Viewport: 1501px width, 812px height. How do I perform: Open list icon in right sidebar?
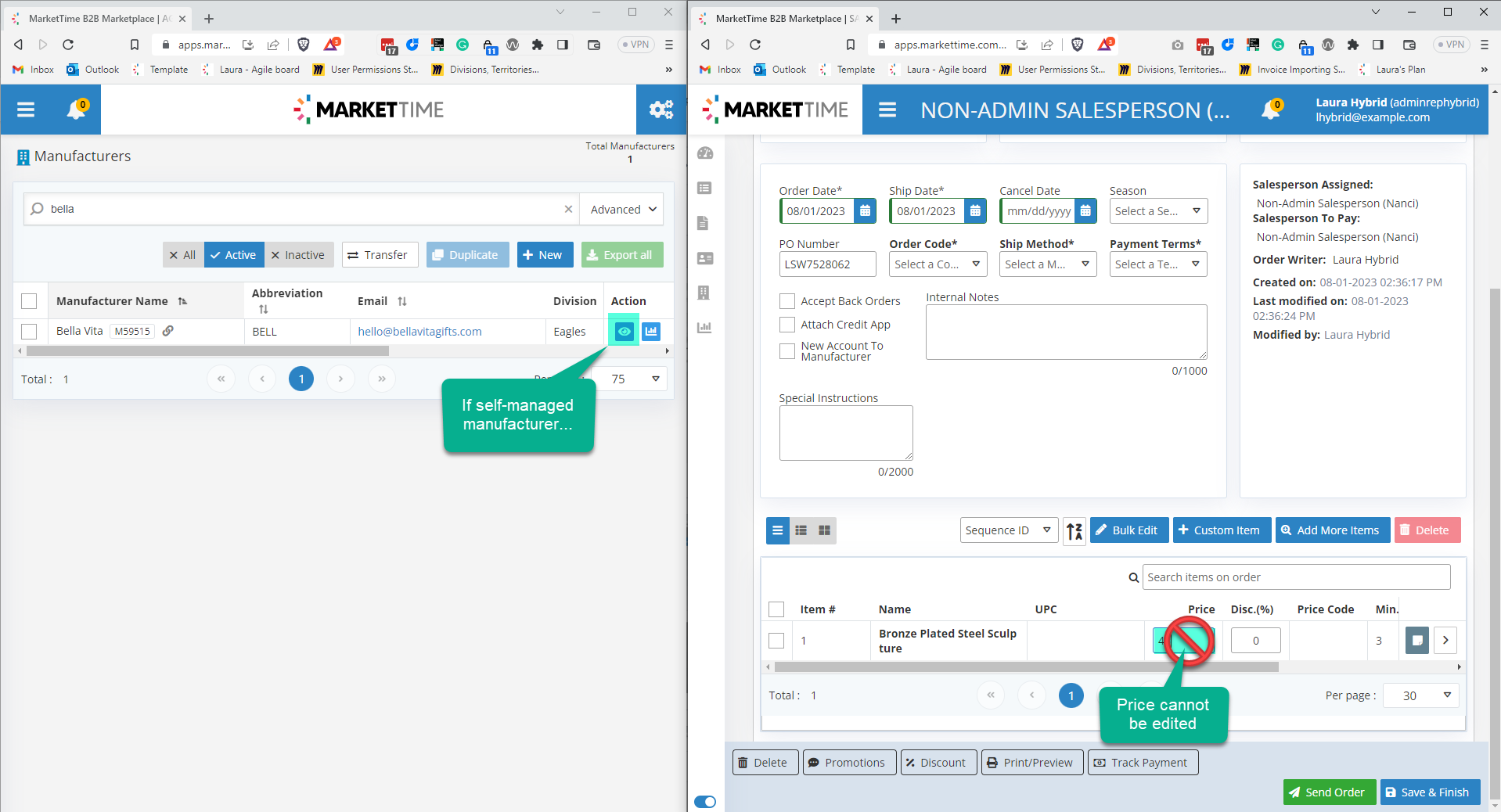[x=704, y=188]
